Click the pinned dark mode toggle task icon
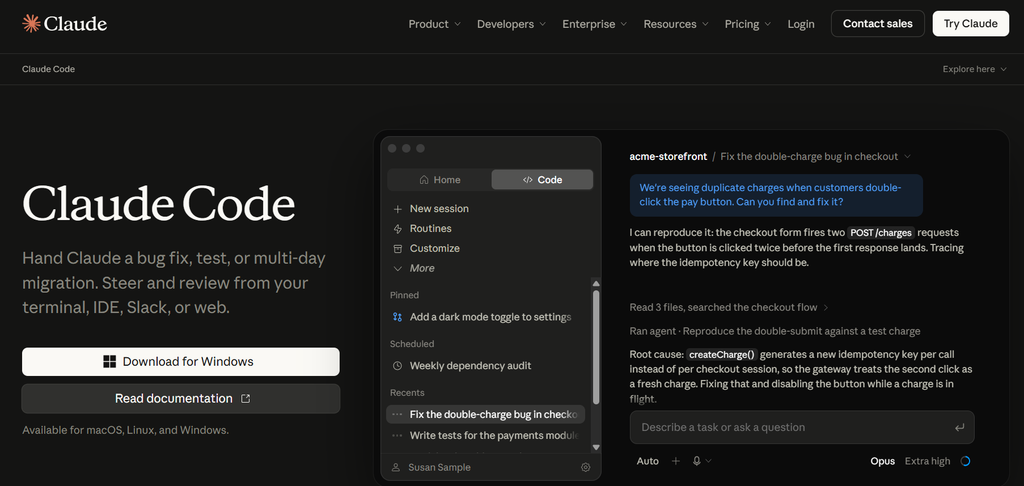This screenshot has height=486, width=1024. coord(397,317)
